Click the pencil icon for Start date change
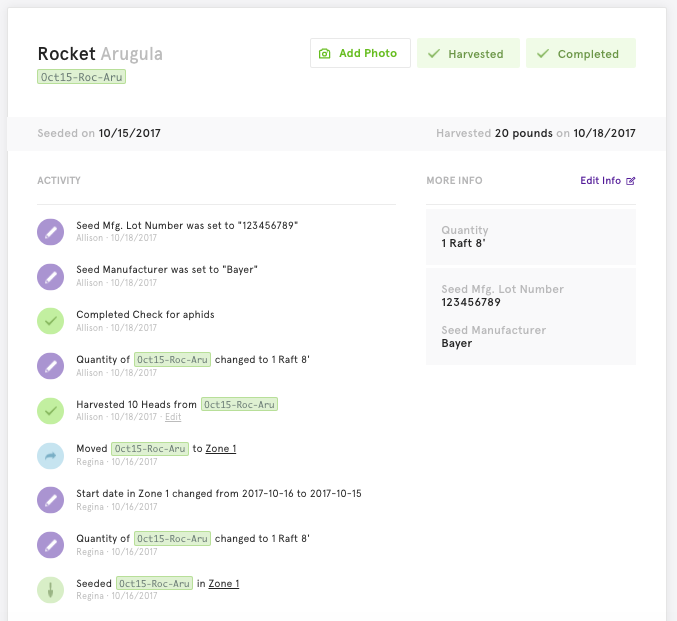 pos(51,500)
